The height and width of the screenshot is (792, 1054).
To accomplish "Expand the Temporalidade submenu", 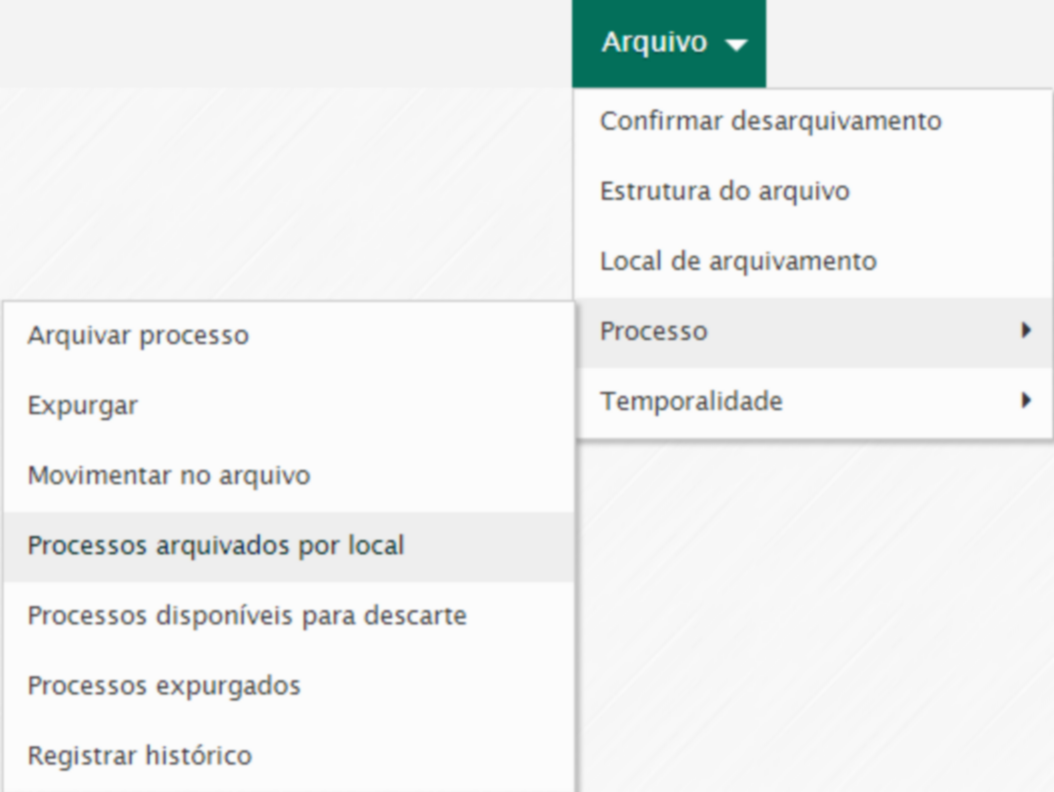I will (x=813, y=401).
